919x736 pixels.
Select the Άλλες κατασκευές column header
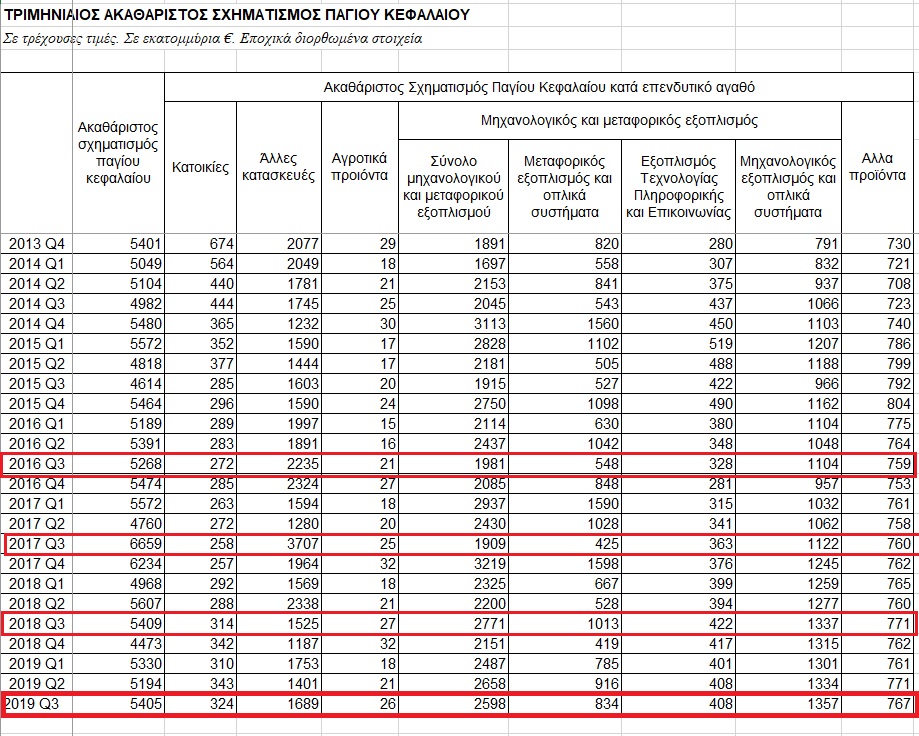(278, 167)
